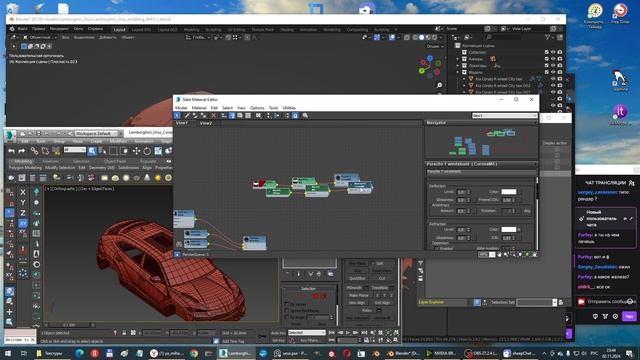Constrain to Z axis in 3ds Max
Screen dimensions: 640x360
23,213
